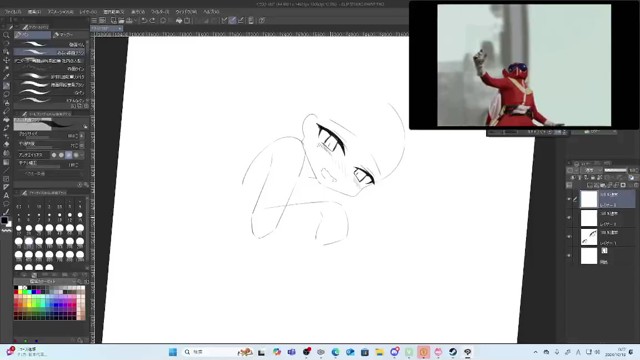Screen dimensions: 640x360
Task: Click the Redo icon in command bar
Action: [152, 20]
